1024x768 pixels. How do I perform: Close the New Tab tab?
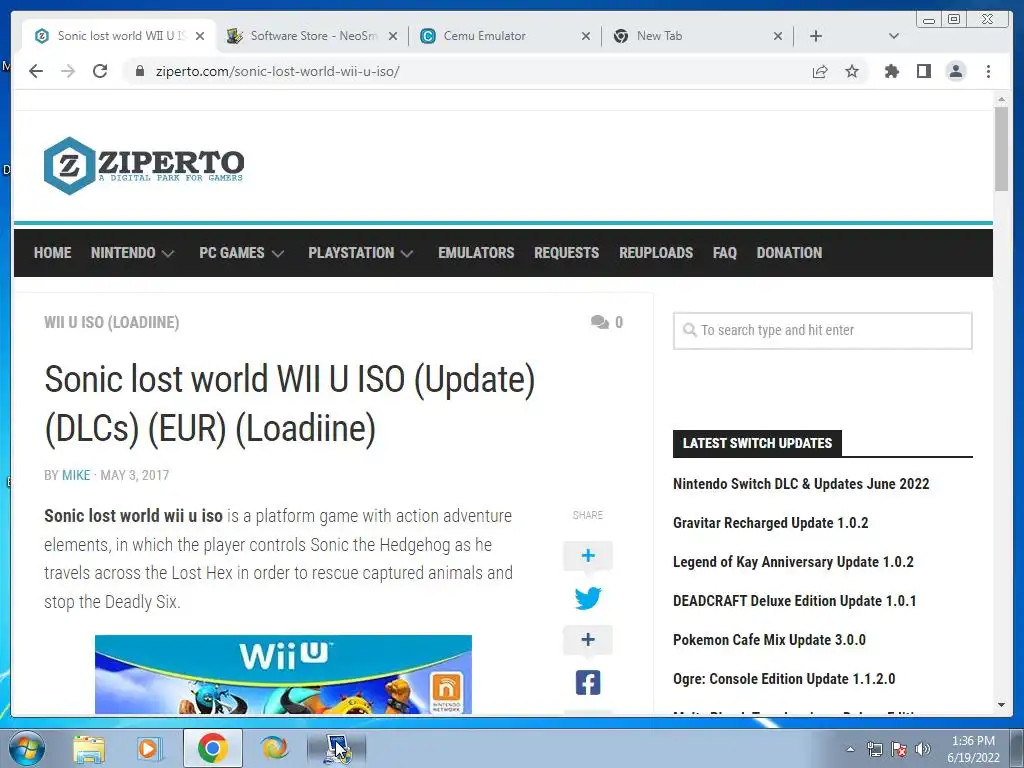[778, 36]
